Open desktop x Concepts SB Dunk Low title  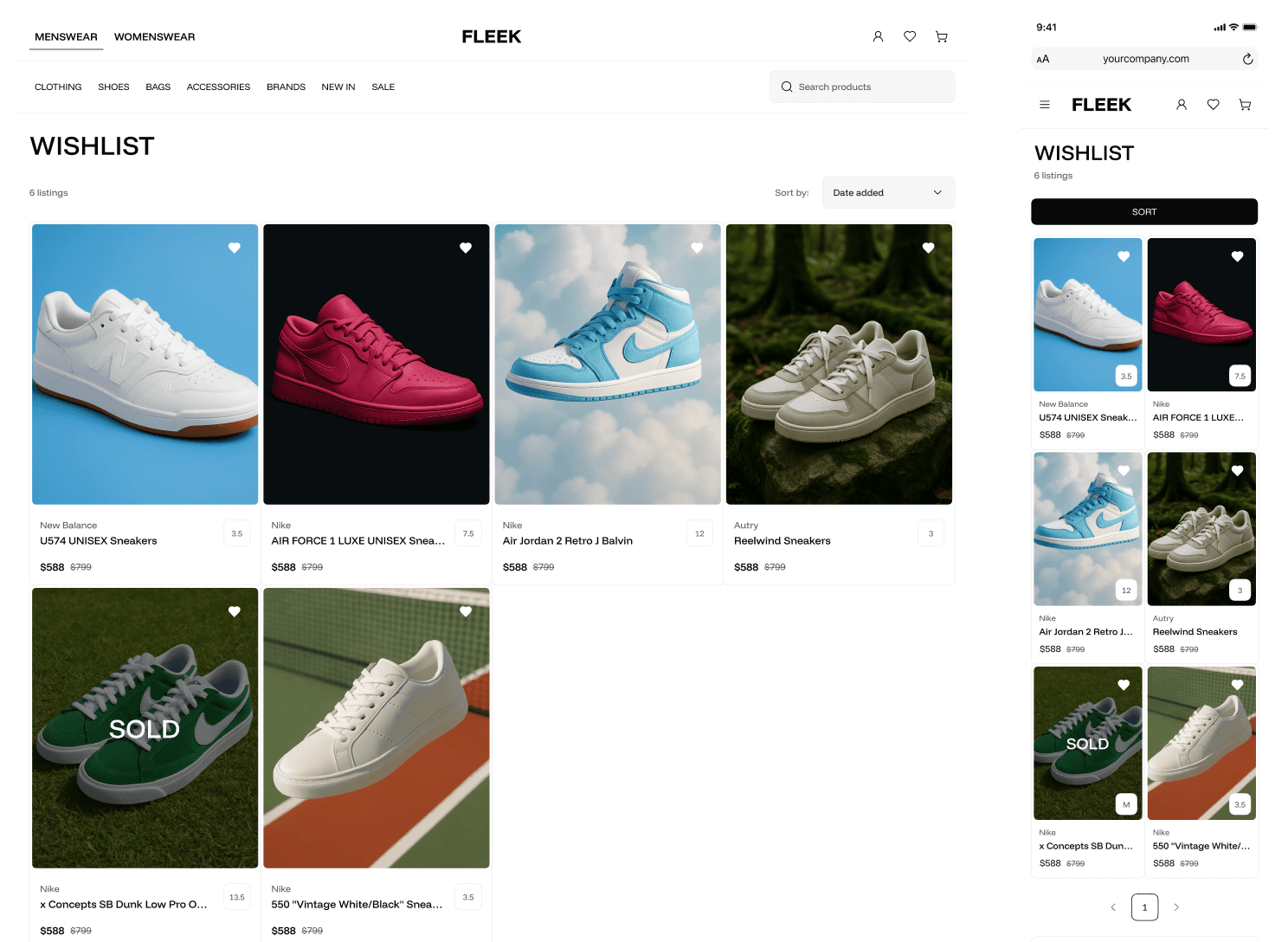[124, 904]
